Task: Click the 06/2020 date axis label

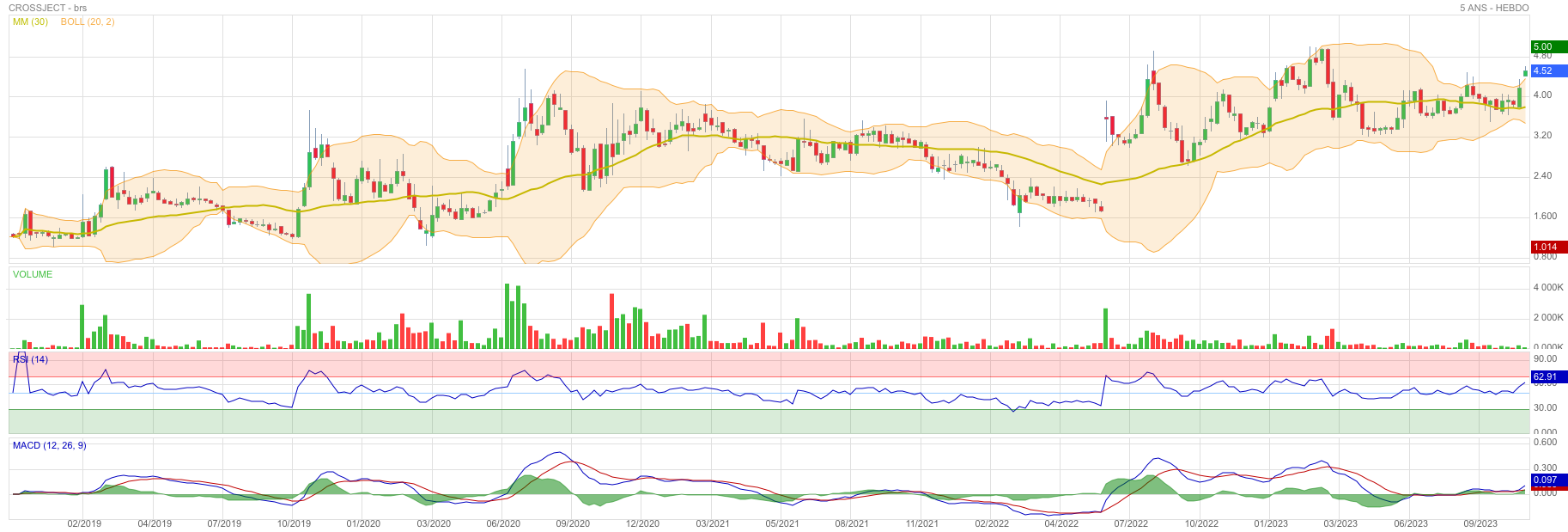Action: pyautogui.click(x=503, y=523)
